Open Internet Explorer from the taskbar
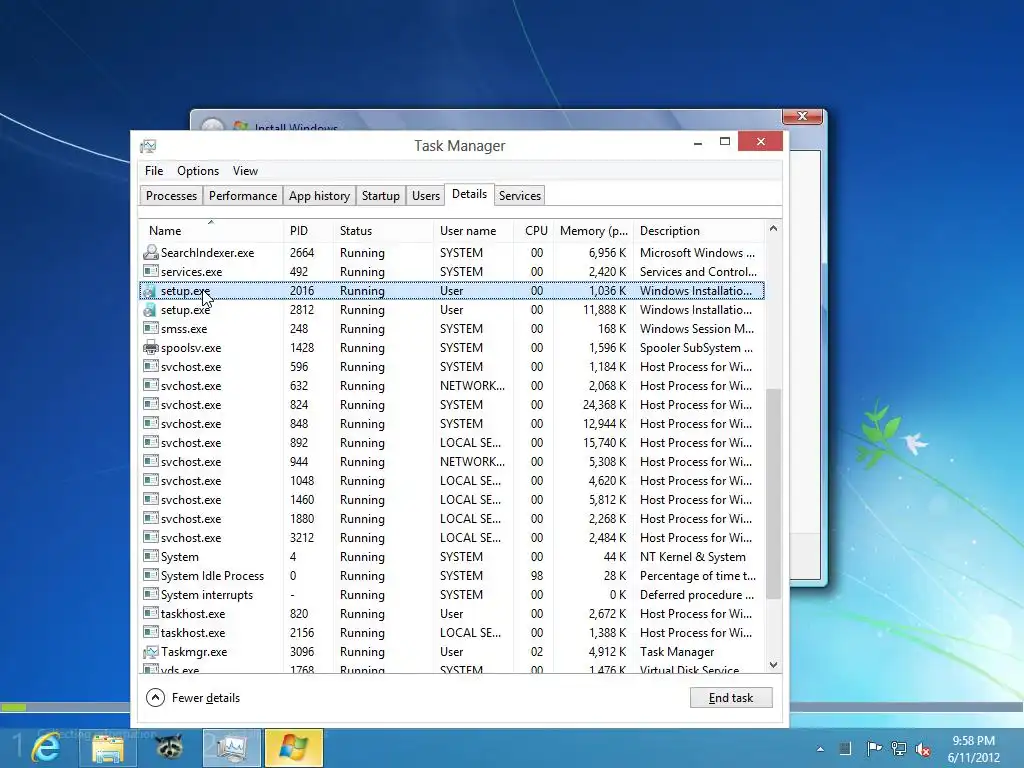This screenshot has height=768, width=1024. click(46, 747)
